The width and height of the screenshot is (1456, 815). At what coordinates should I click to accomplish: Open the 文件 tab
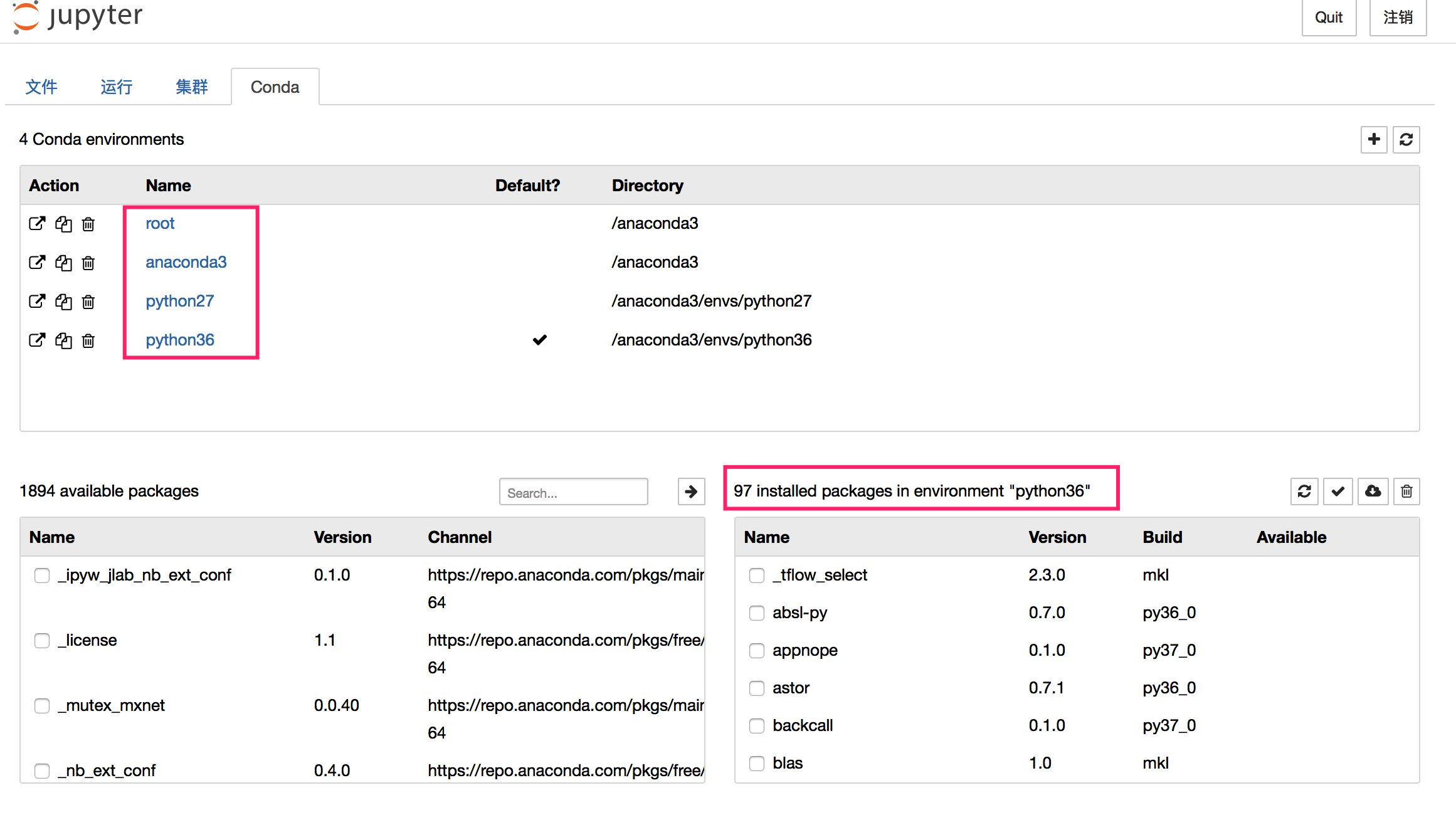41,87
